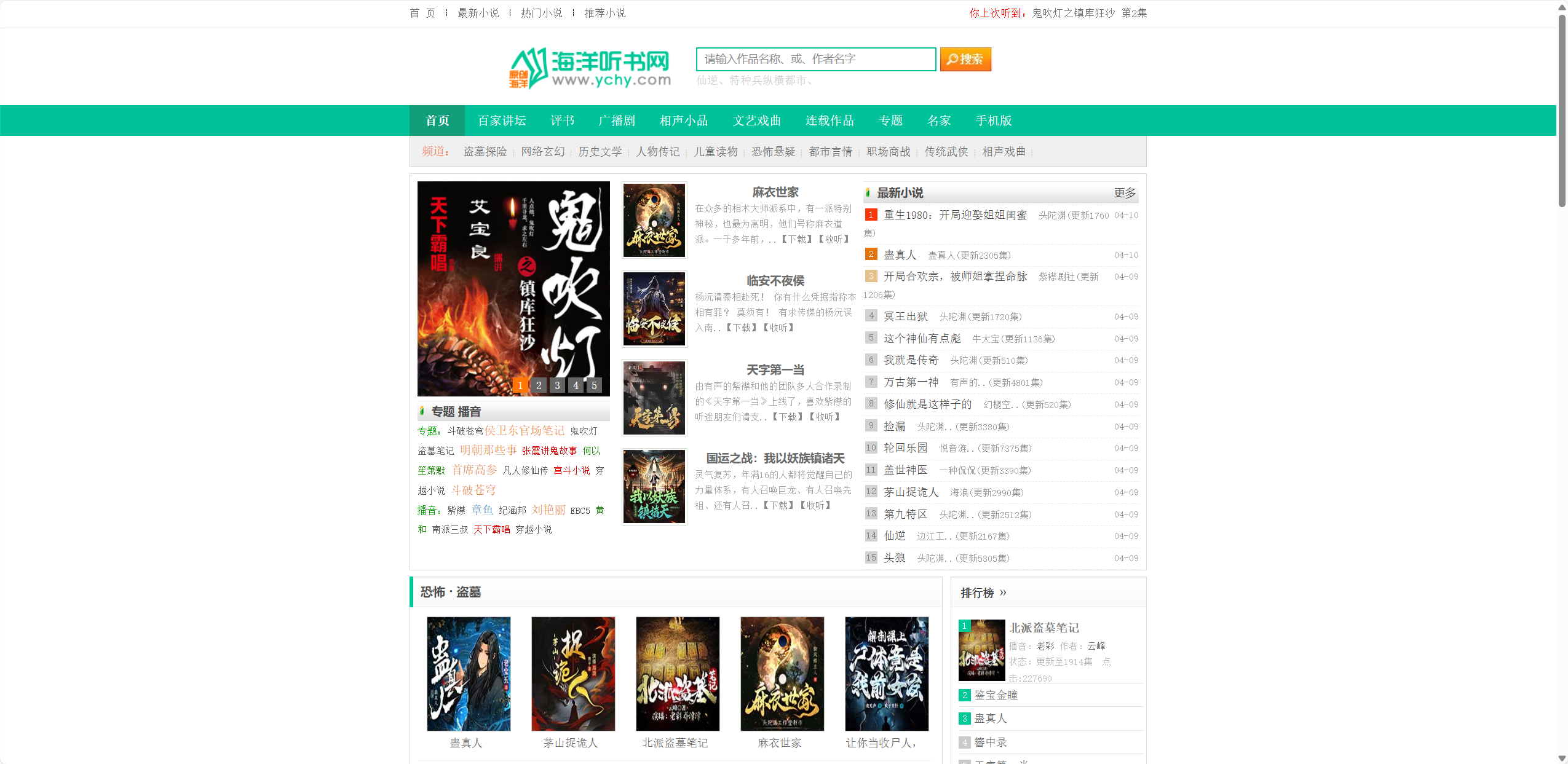Open the 茅山捉诡人 book cover
The height and width of the screenshot is (764, 1568).
[572, 674]
